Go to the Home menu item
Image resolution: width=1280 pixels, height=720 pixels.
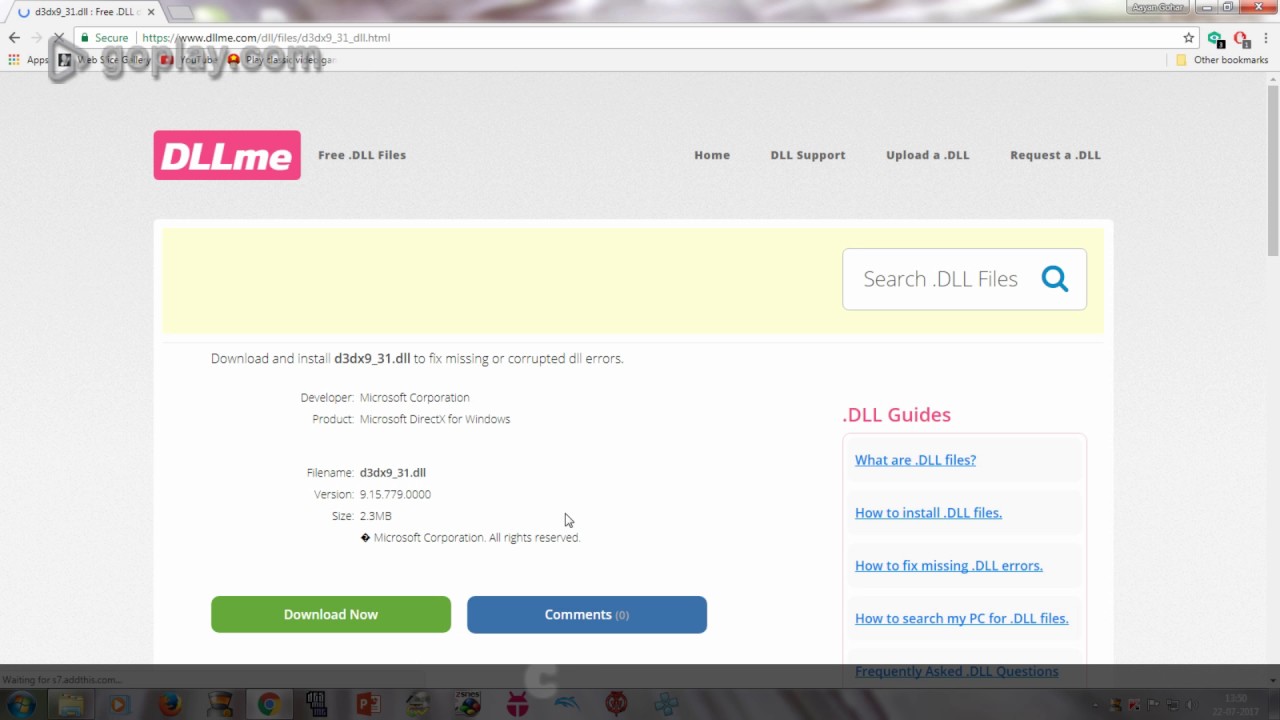click(x=712, y=155)
